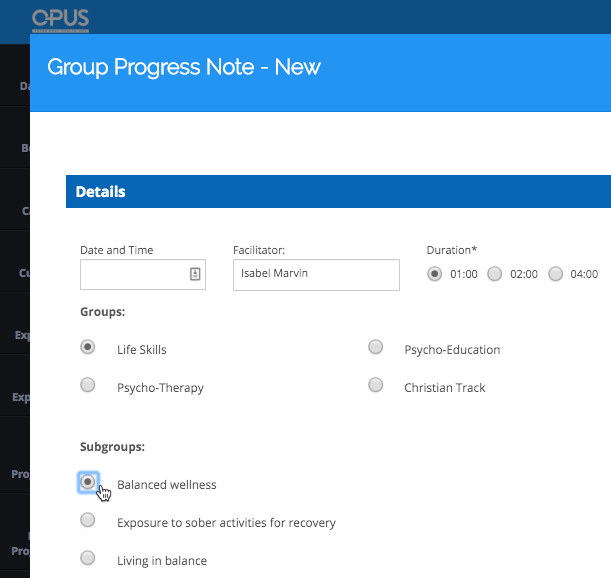Click the OPUS logo in the header
The width and height of the screenshot is (611, 578).
click(60, 18)
